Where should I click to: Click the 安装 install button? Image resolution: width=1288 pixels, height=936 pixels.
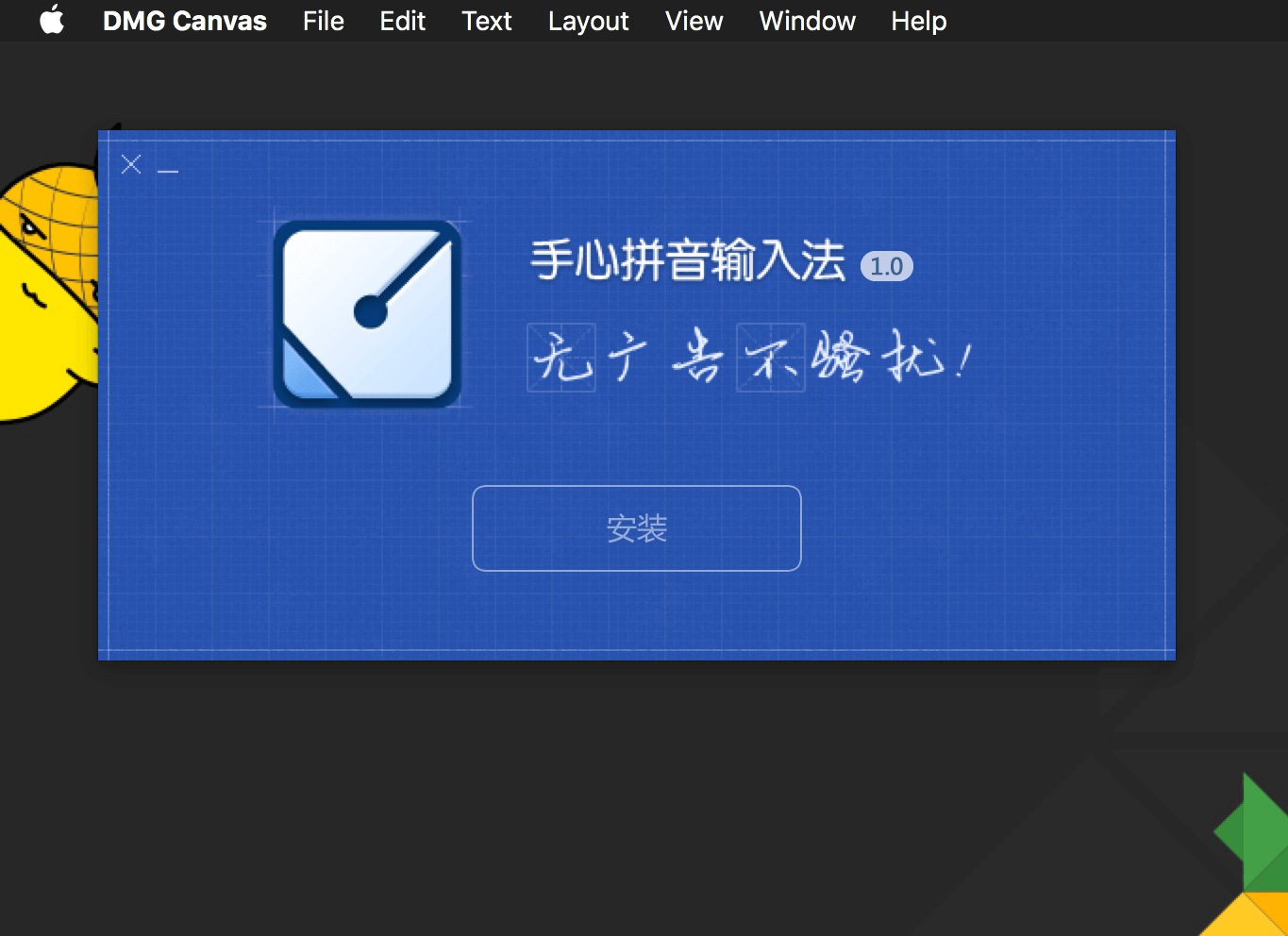click(637, 528)
